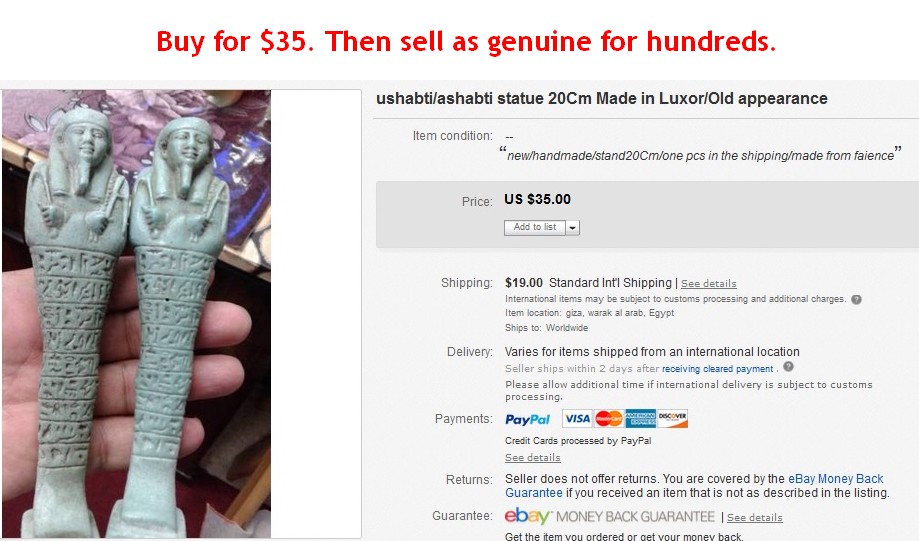Click the Discover card icon
The height and width of the screenshot is (541, 919).
tap(673, 419)
